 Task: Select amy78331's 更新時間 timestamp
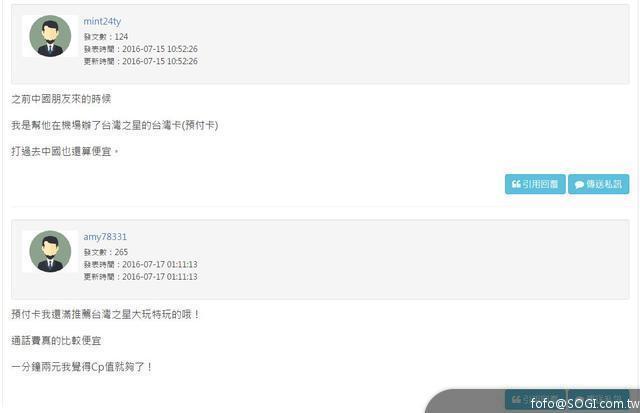[160, 277]
